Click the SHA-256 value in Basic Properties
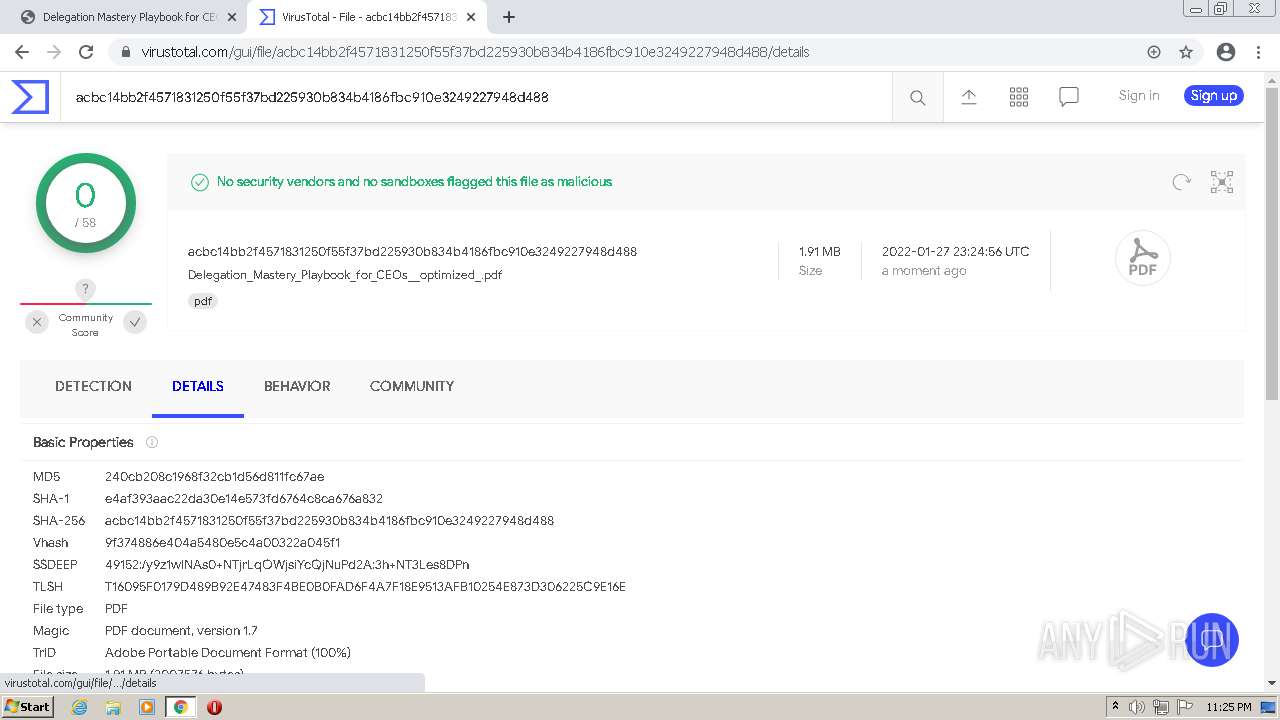The height and width of the screenshot is (720, 1280). [329, 521]
